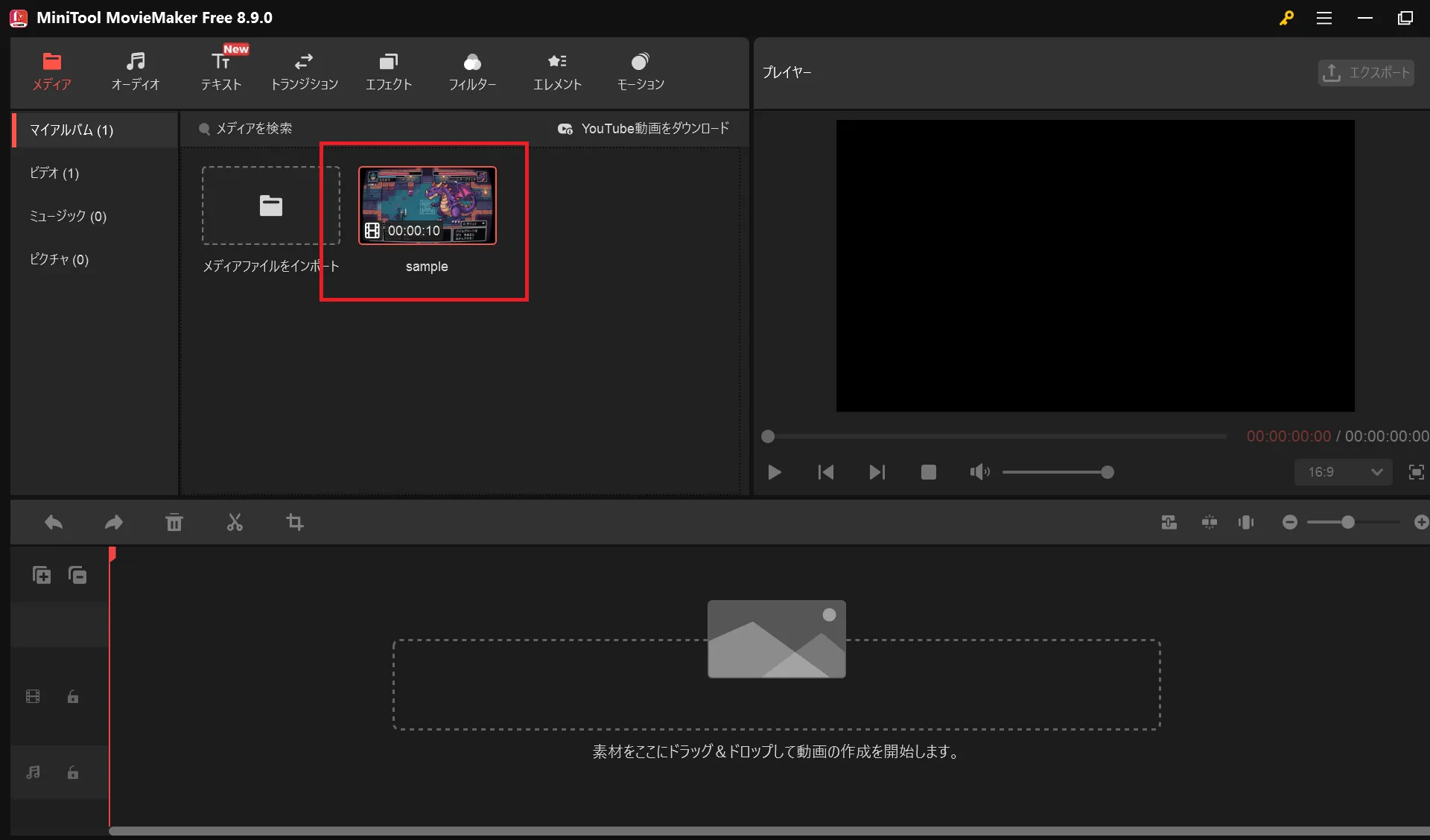The height and width of the screenshot is (840, 1430).
Task: Remove a track from timeline
Action: tap(77, 575)
